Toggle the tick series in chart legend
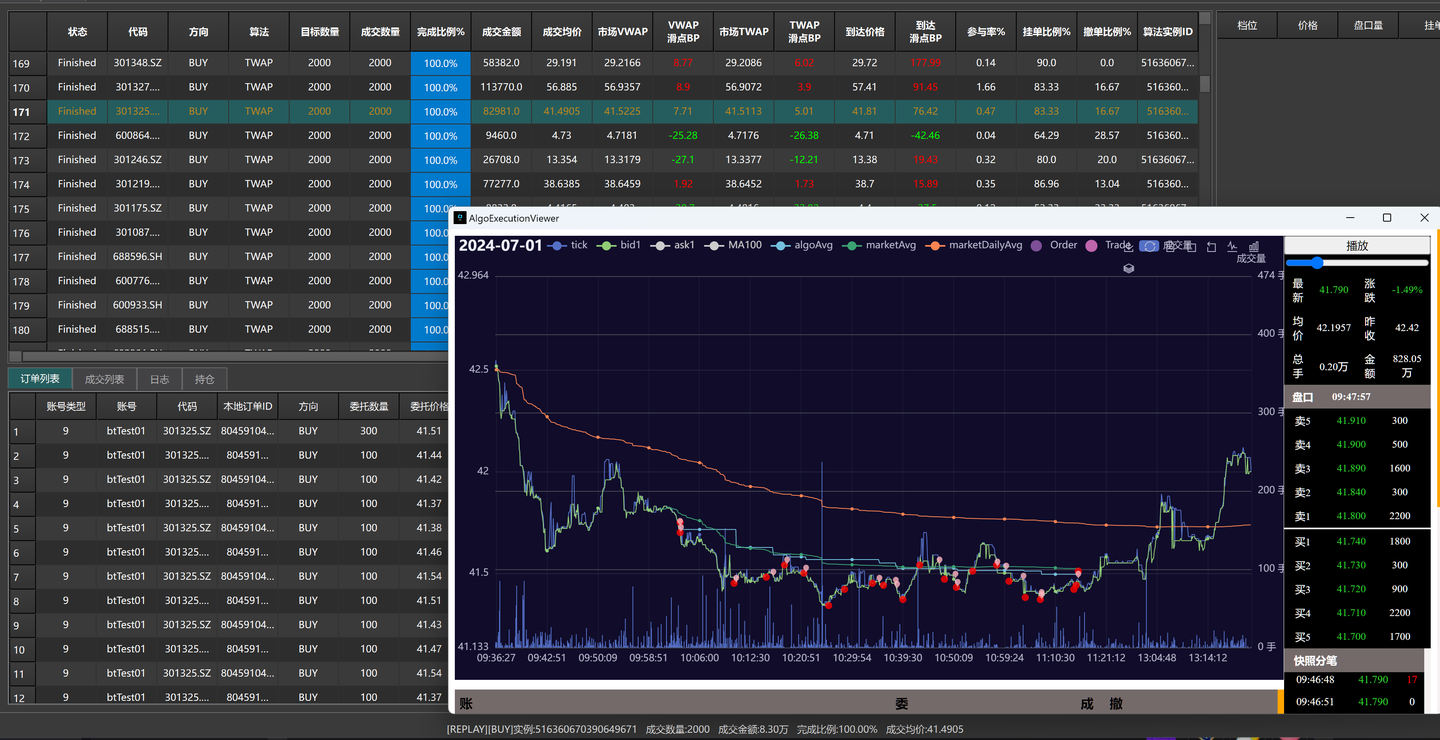This screenshot has width=1440, height=740. tap(569, 245)
